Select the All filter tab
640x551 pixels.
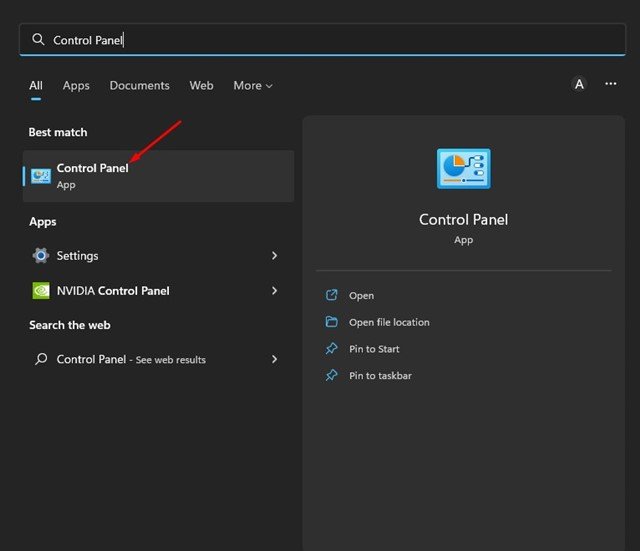(x=36, y=86)
